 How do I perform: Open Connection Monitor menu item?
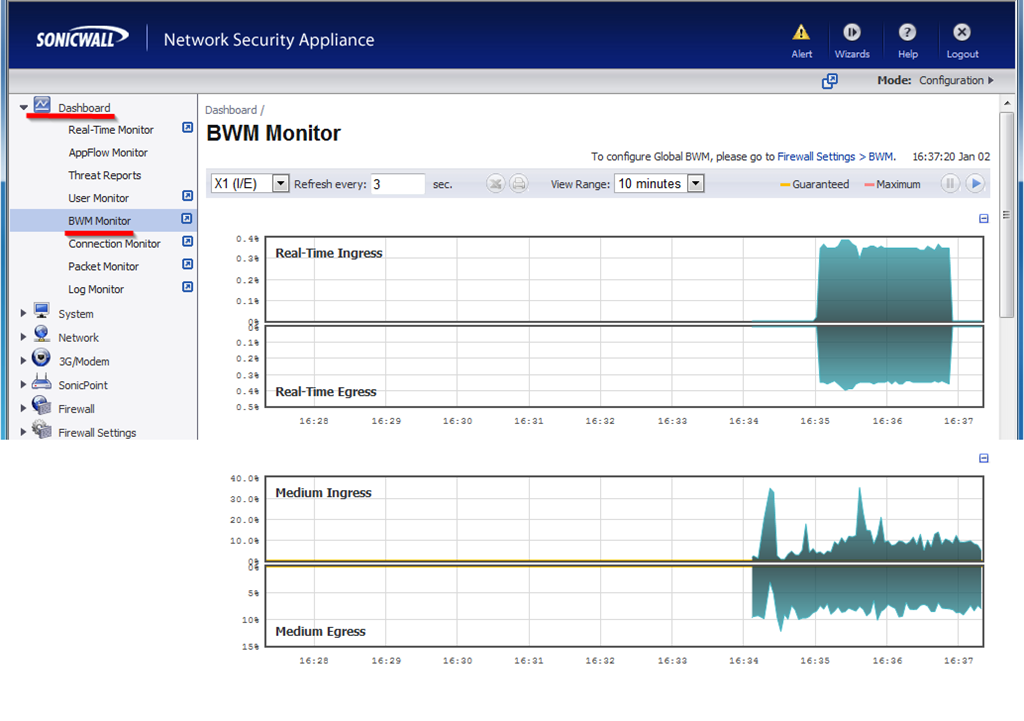[114, 244]
